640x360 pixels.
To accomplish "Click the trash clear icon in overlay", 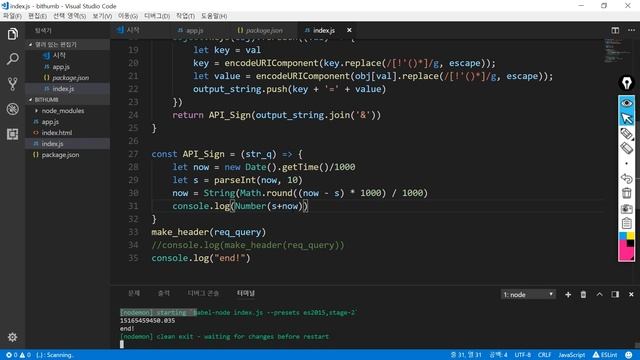I will tap(627, 193).
